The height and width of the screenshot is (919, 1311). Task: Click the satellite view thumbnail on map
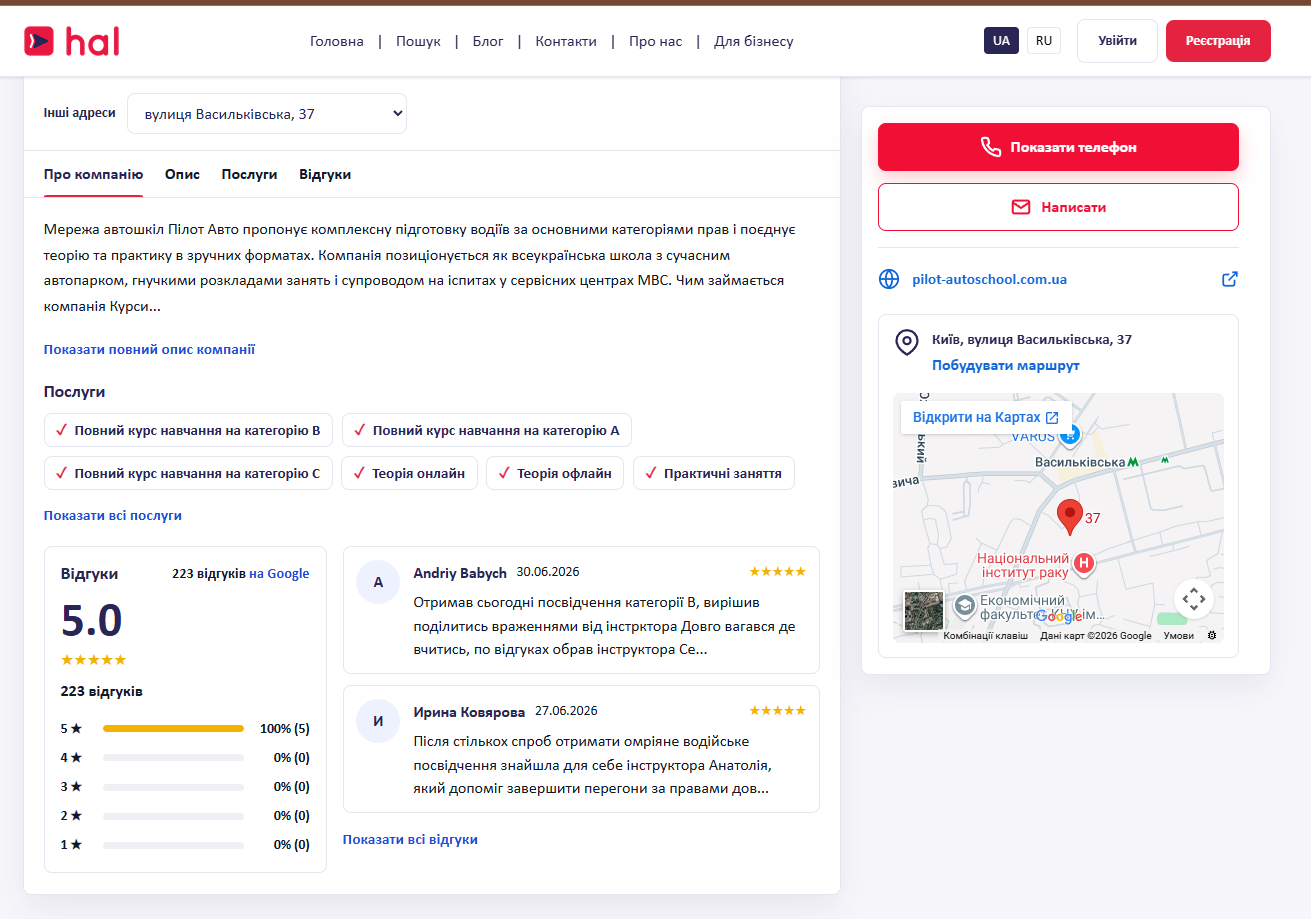[x=924, y=611]
